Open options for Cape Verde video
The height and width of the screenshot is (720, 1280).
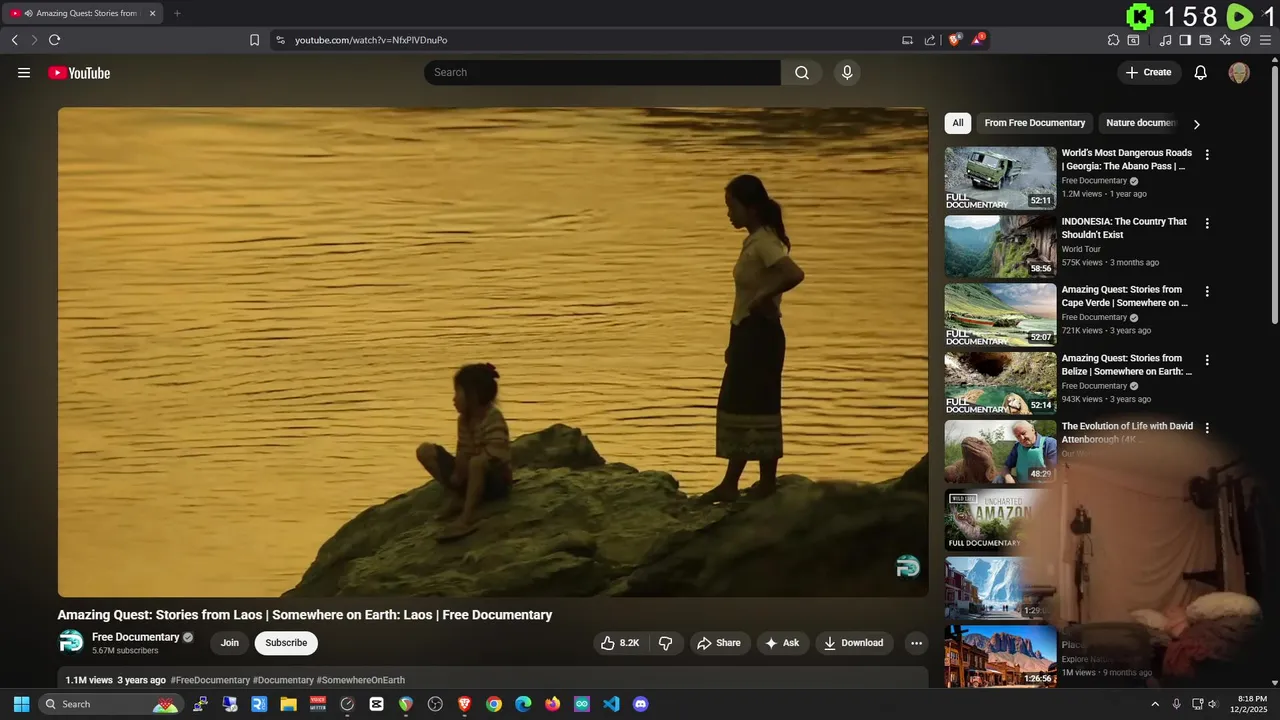[1207, 292]
